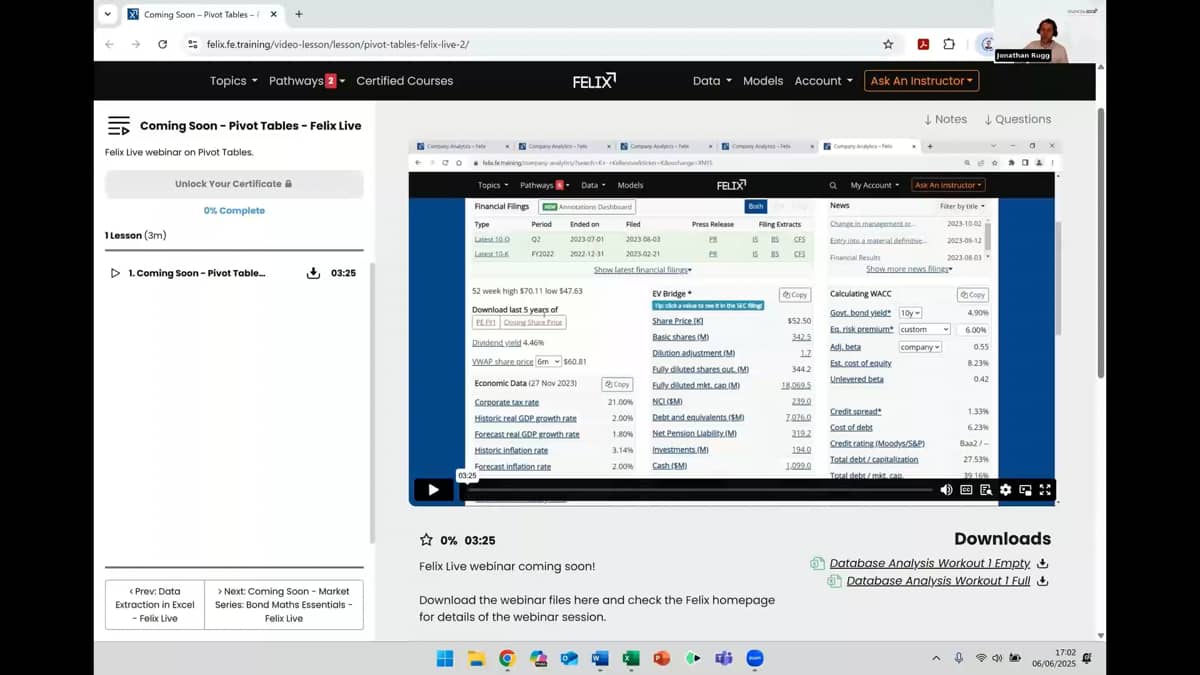
Task: Open the video transcript icon
Action: click(x=986, y=490)
